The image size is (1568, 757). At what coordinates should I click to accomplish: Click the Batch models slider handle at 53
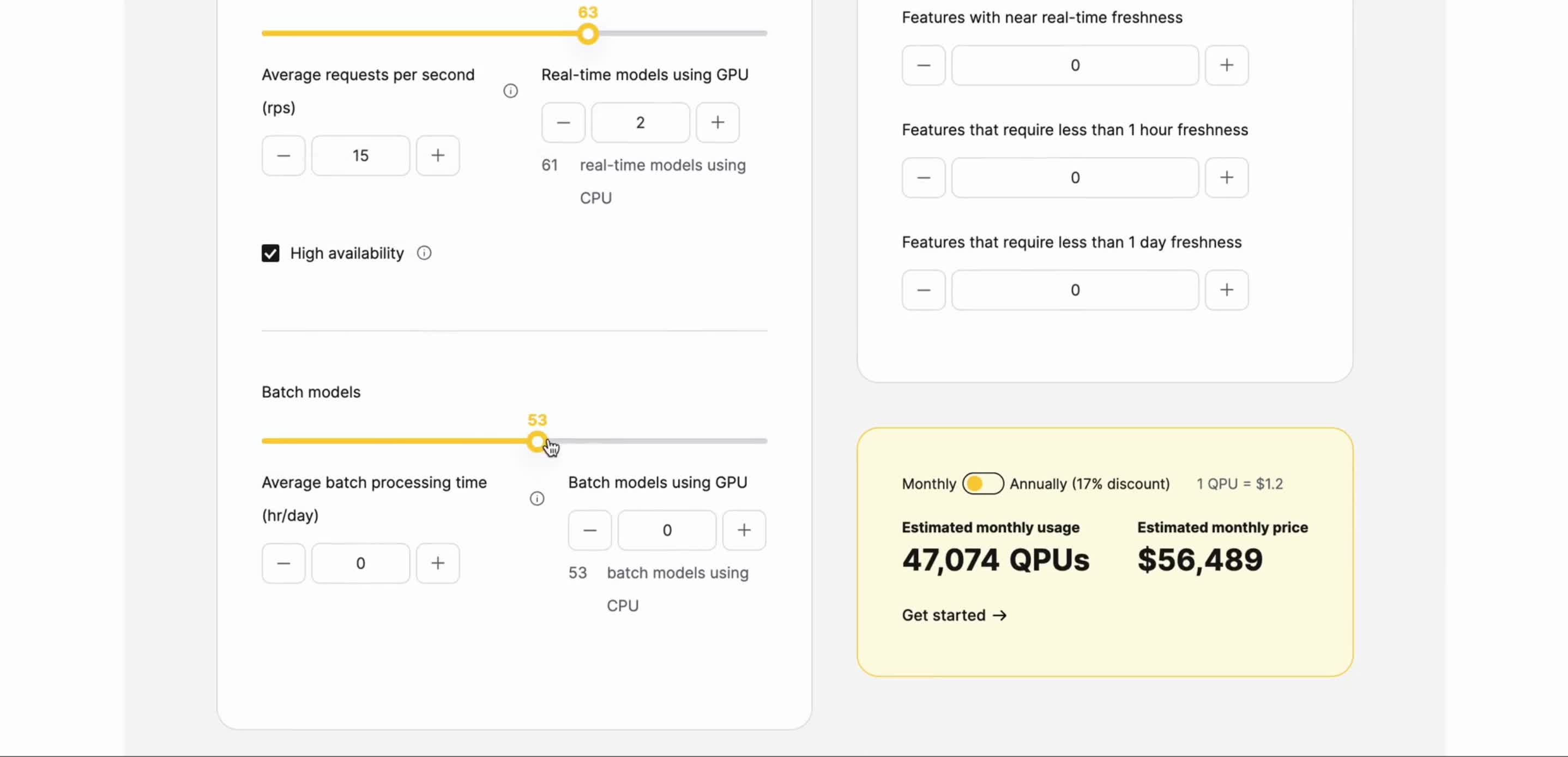pos(536,442)
